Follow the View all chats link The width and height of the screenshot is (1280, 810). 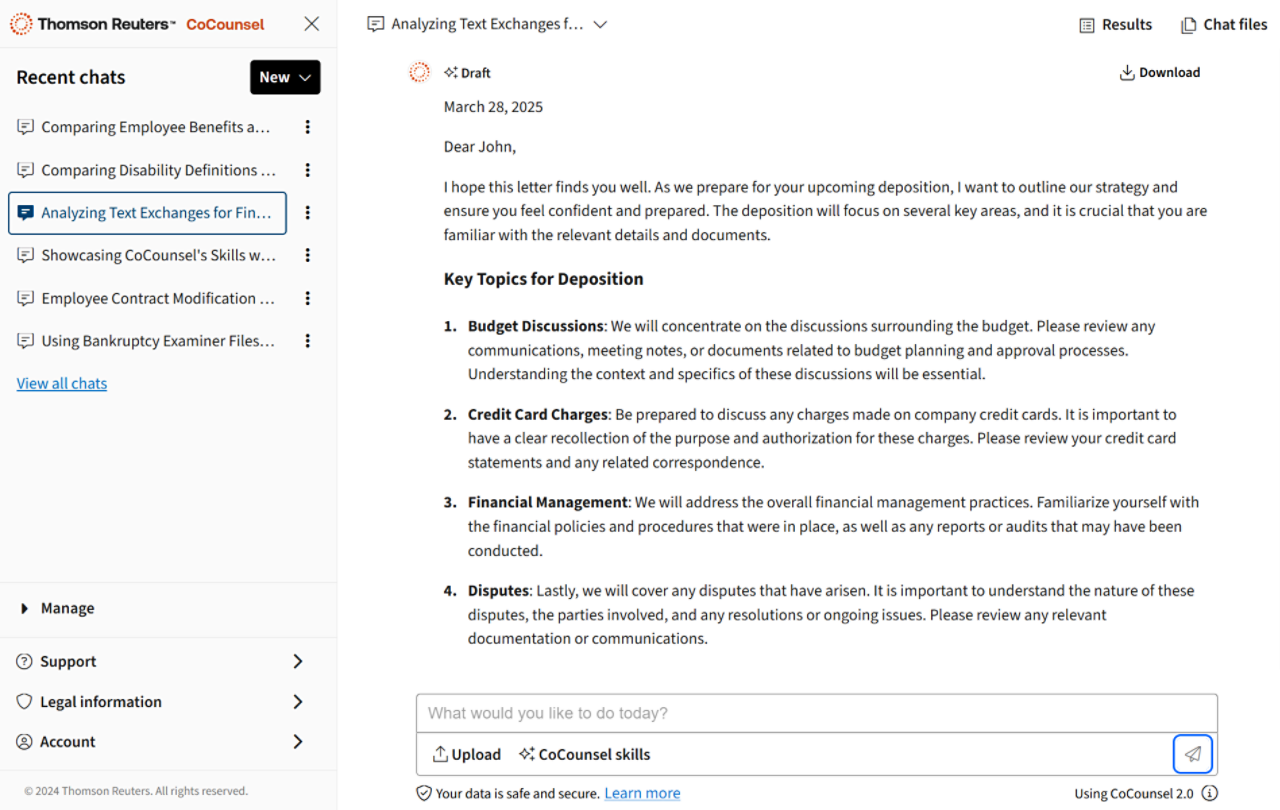point(62,383)
